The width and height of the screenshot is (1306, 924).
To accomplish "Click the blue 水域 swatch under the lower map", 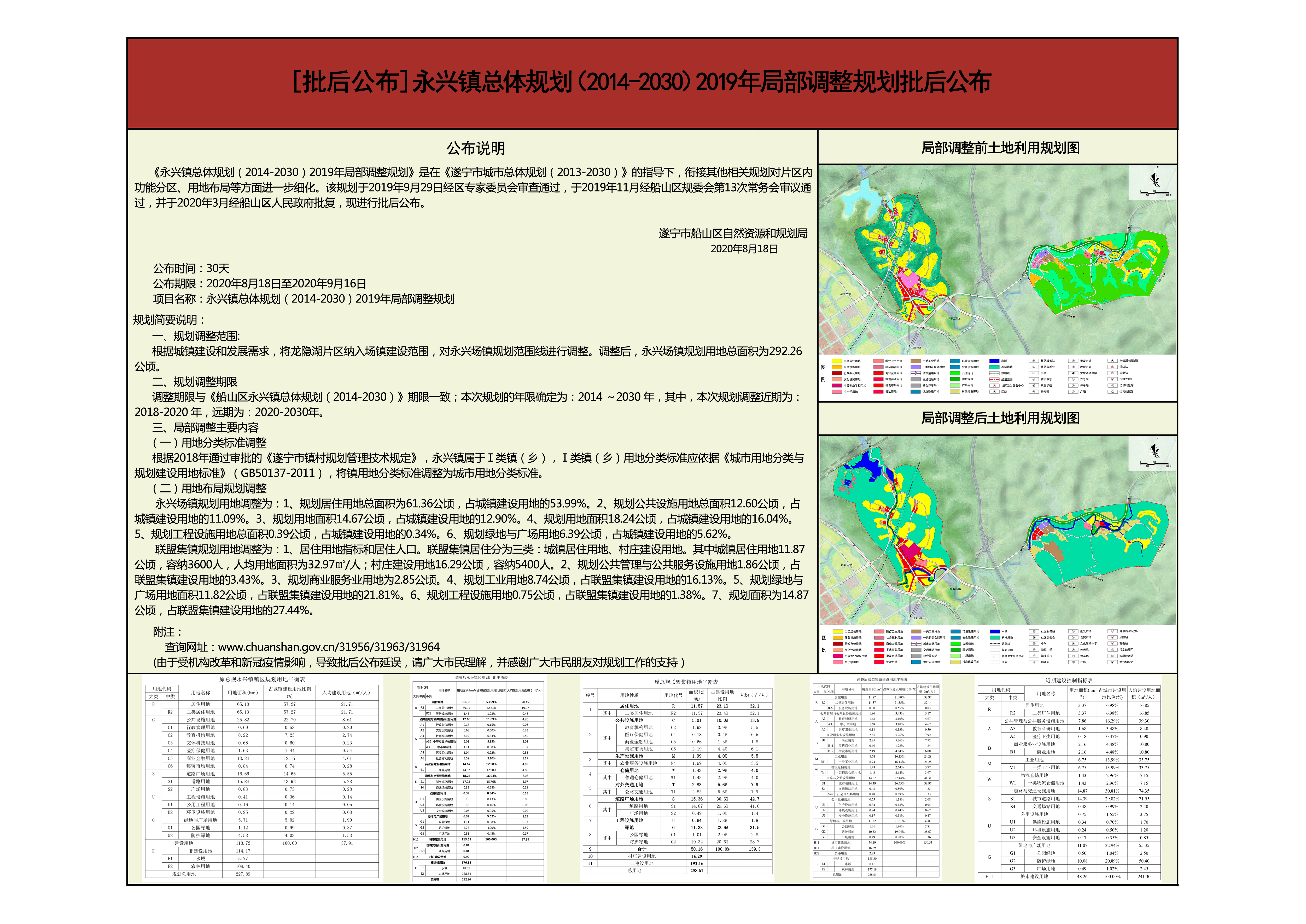I will [x=995, y=632].
